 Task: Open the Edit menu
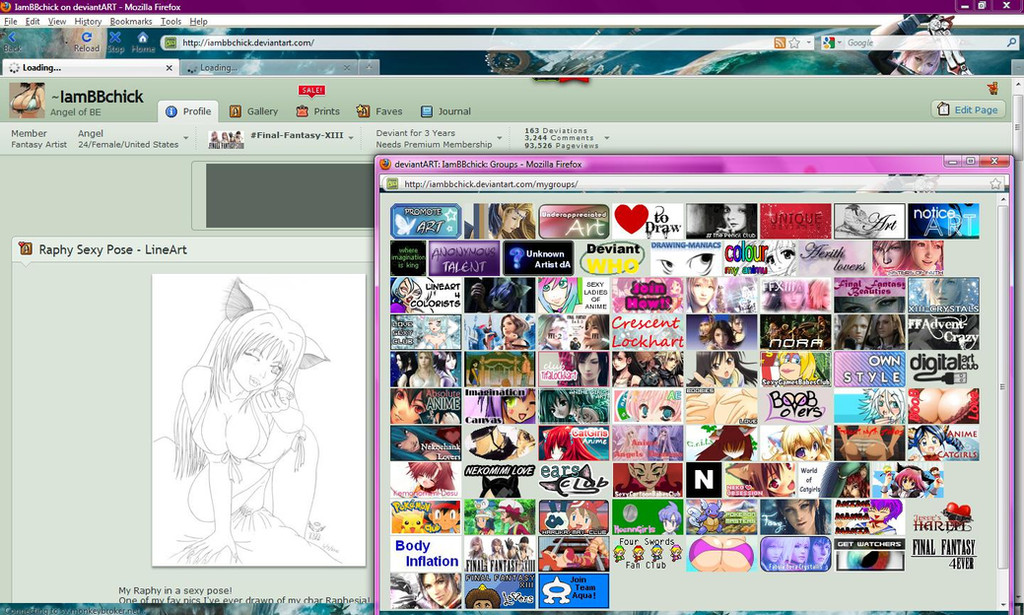33,22
